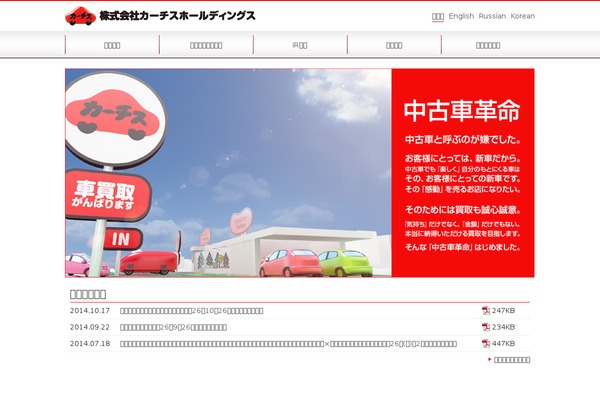Click the red 中古車革命 banner panel
Screen dimensions: 600x400
(463, 173)
